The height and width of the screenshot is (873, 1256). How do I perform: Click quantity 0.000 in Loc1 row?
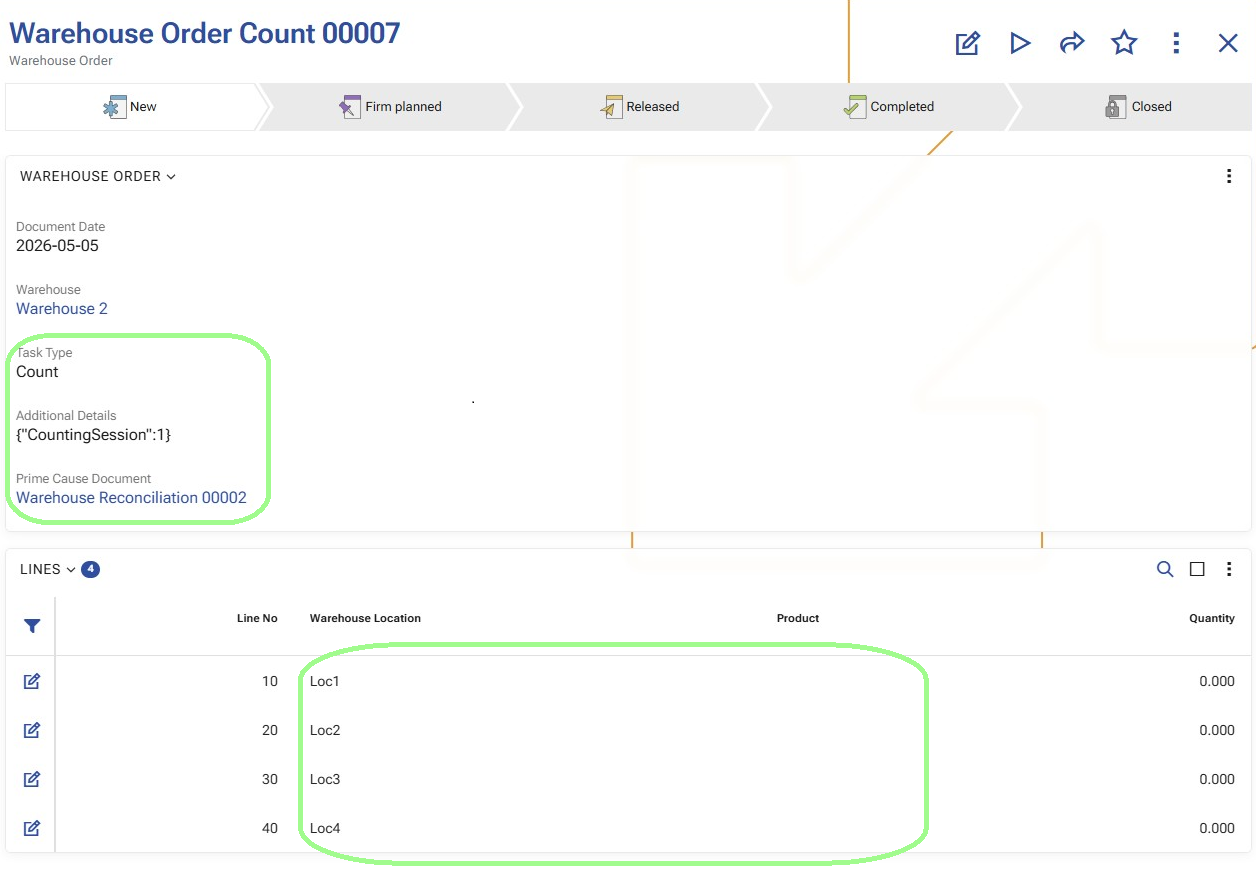(x=1217, y=681)
